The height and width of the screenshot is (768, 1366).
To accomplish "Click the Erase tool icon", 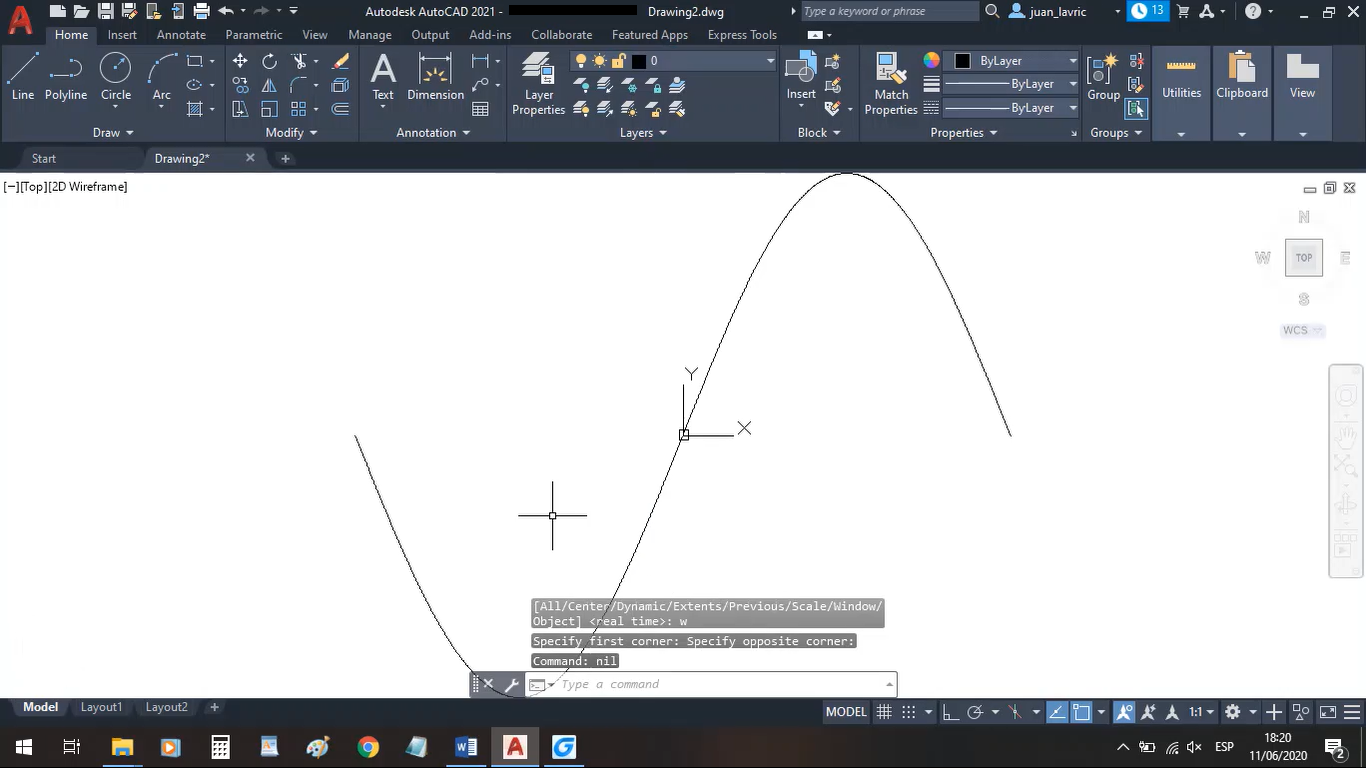I will pos(340,61).
